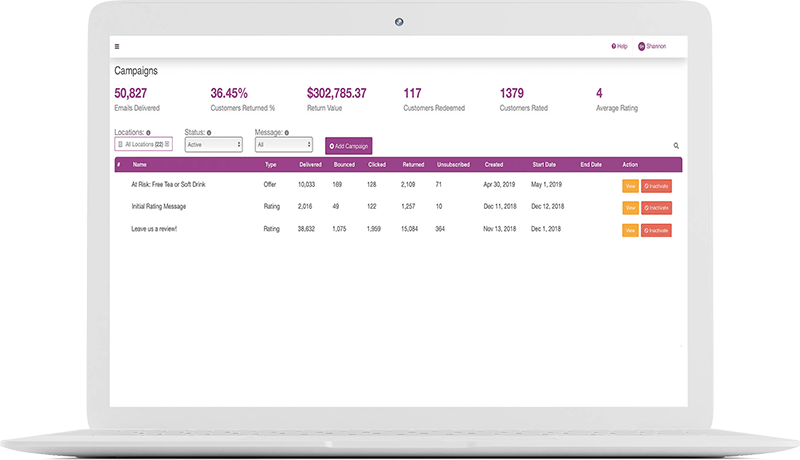Open the Shannon user avatar menu

(x=641, y=46)
